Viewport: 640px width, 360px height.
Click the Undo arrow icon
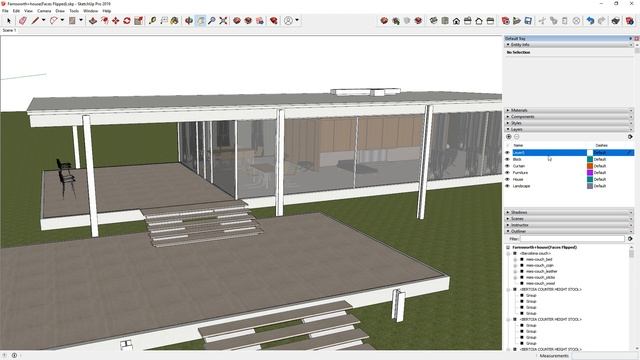point(590,20)
